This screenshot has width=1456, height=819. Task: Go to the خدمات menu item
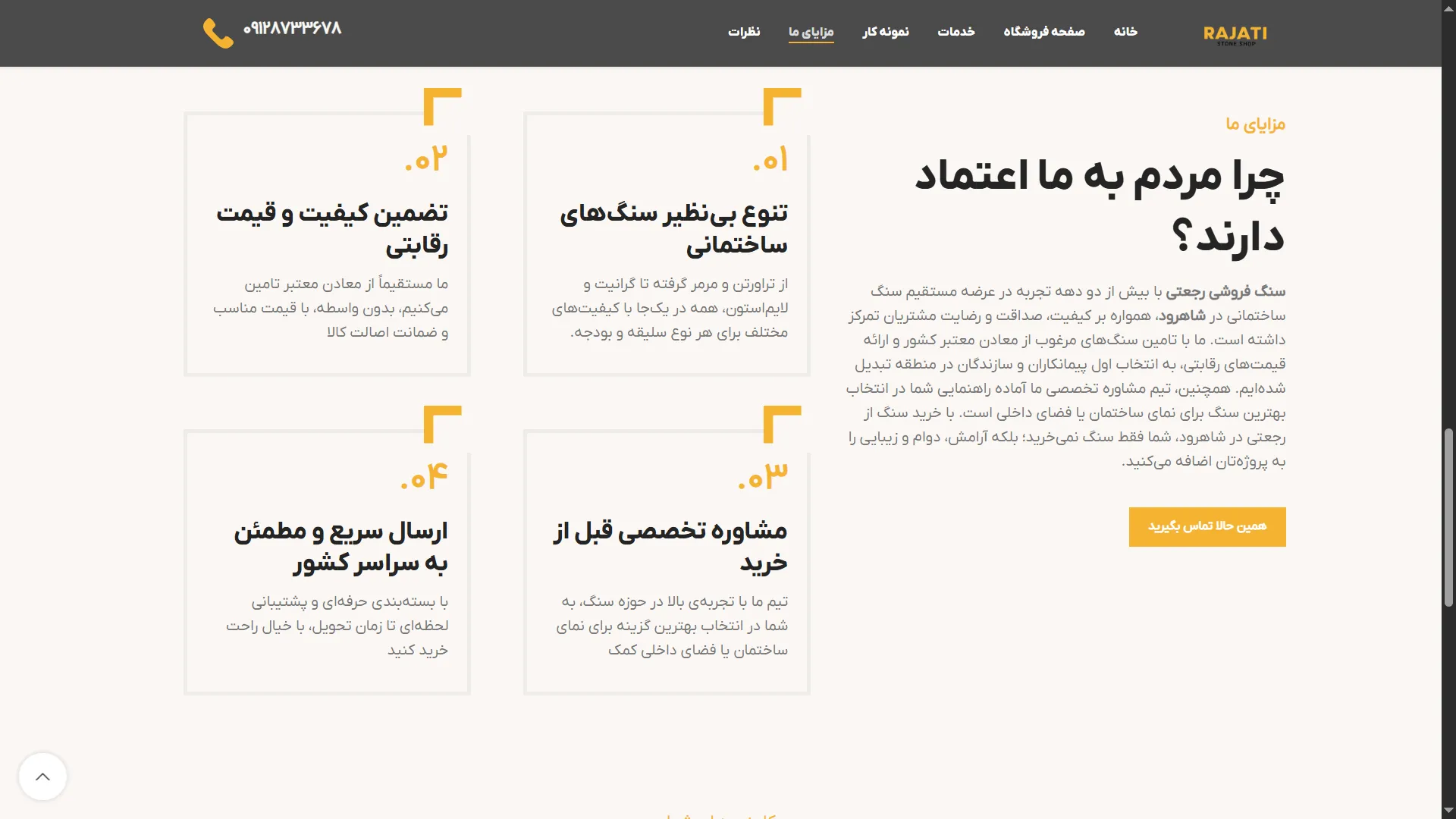tap(955, 31)
